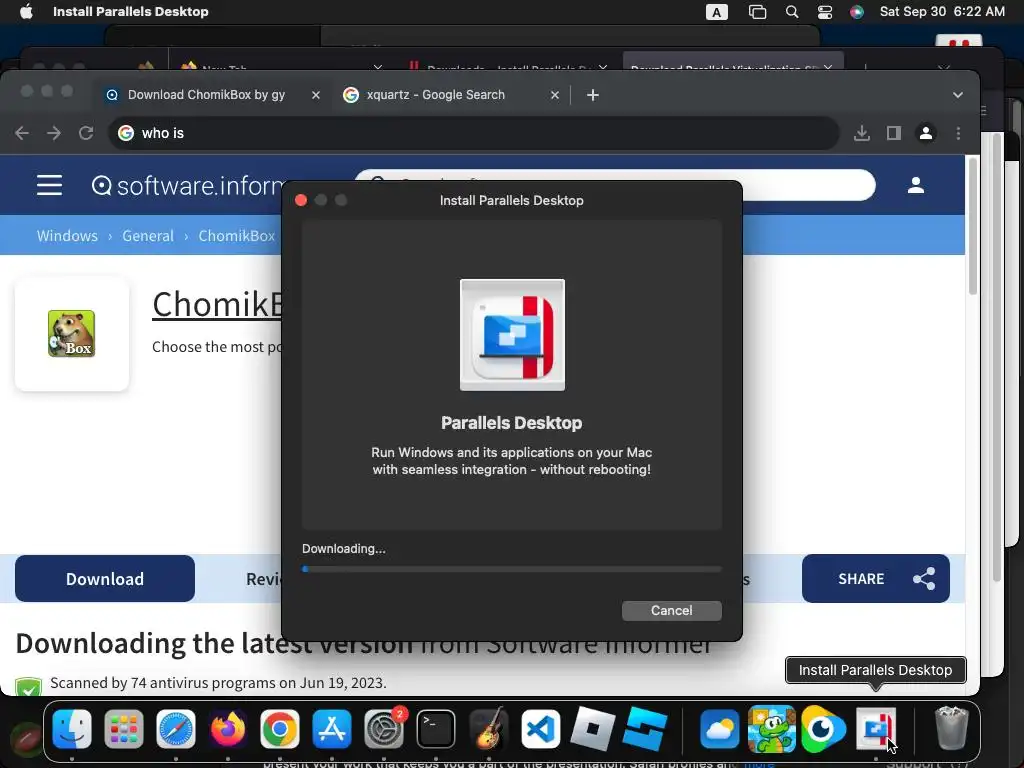Open Safari from the Dock

pos(176,729)
